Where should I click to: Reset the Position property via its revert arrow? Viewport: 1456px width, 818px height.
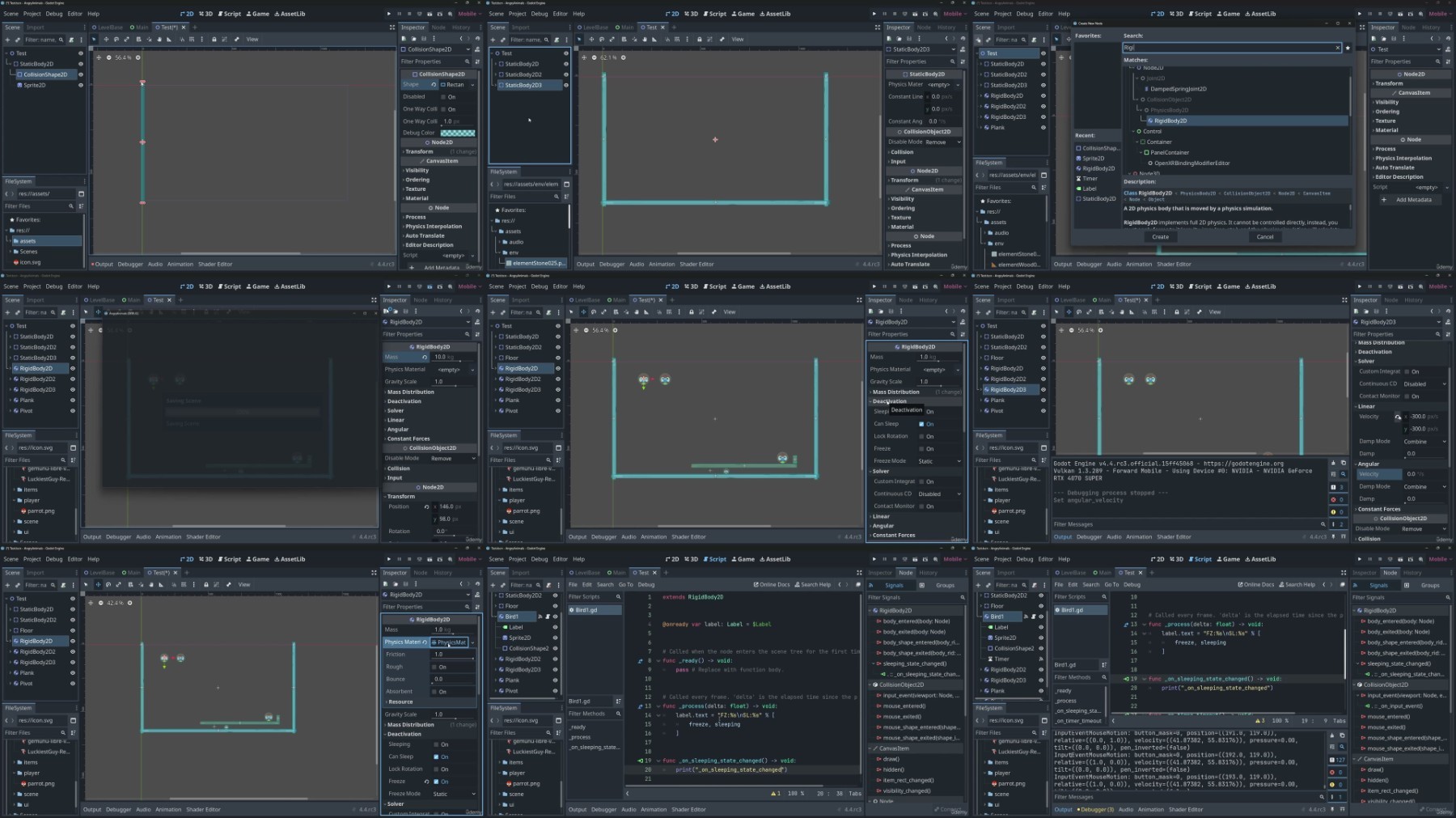pyautogui.click(x=426, y=506)
